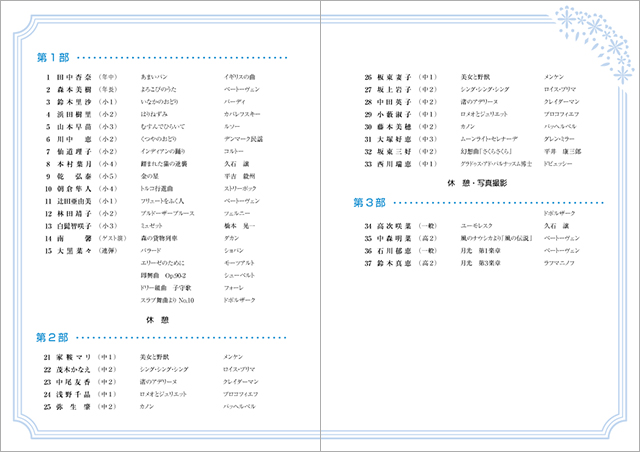Click the piece title '金の星'
The width and height of the screenshot is (640, 452).
click(x=149, y=176)
